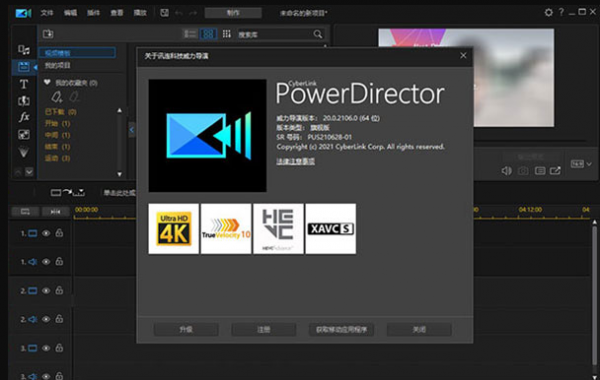Open the Project Room sidebar icon
Image resolution: width=600 pixels, height=380 pixels.
(x=24, y=67)
